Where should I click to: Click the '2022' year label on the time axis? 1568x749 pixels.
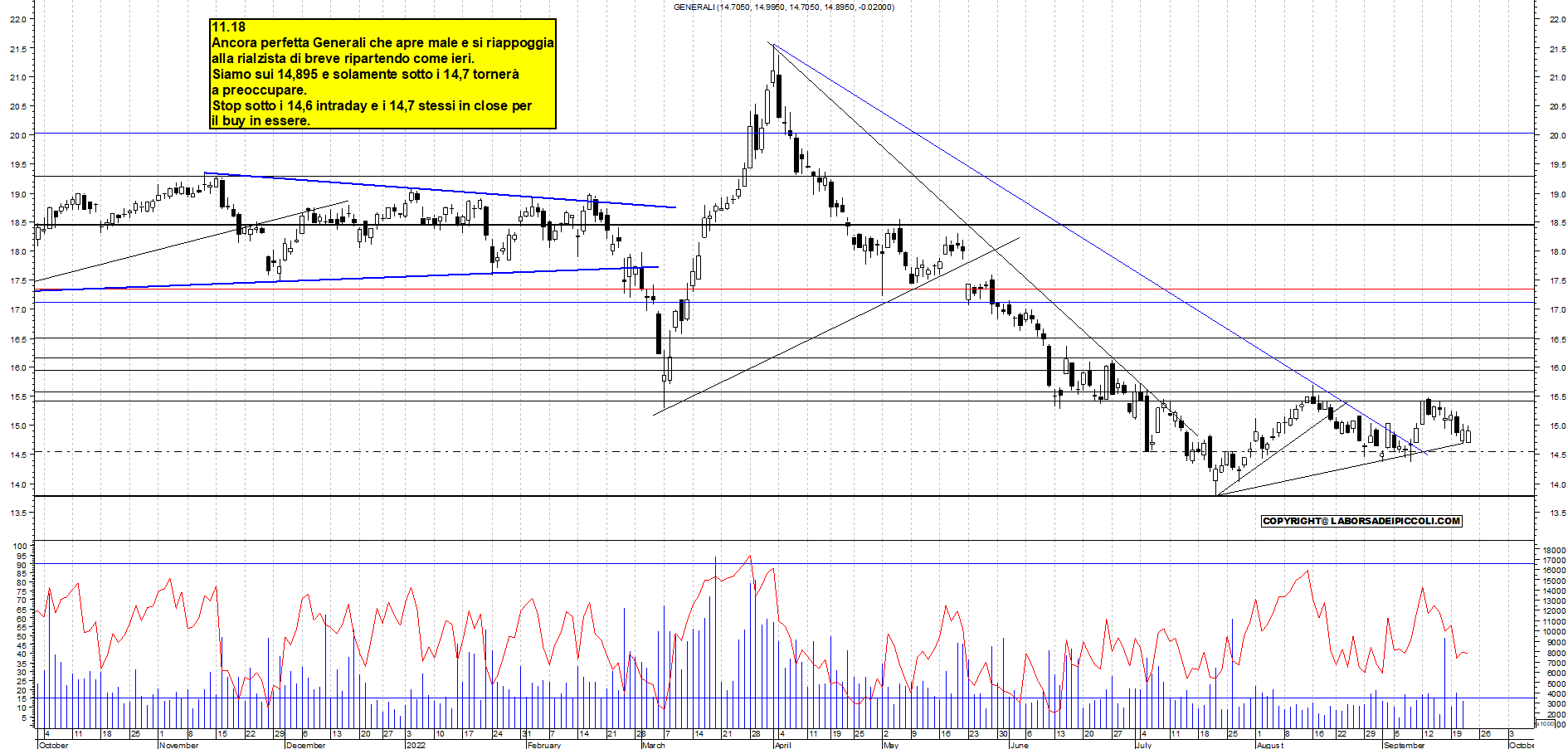coord(416,745)
